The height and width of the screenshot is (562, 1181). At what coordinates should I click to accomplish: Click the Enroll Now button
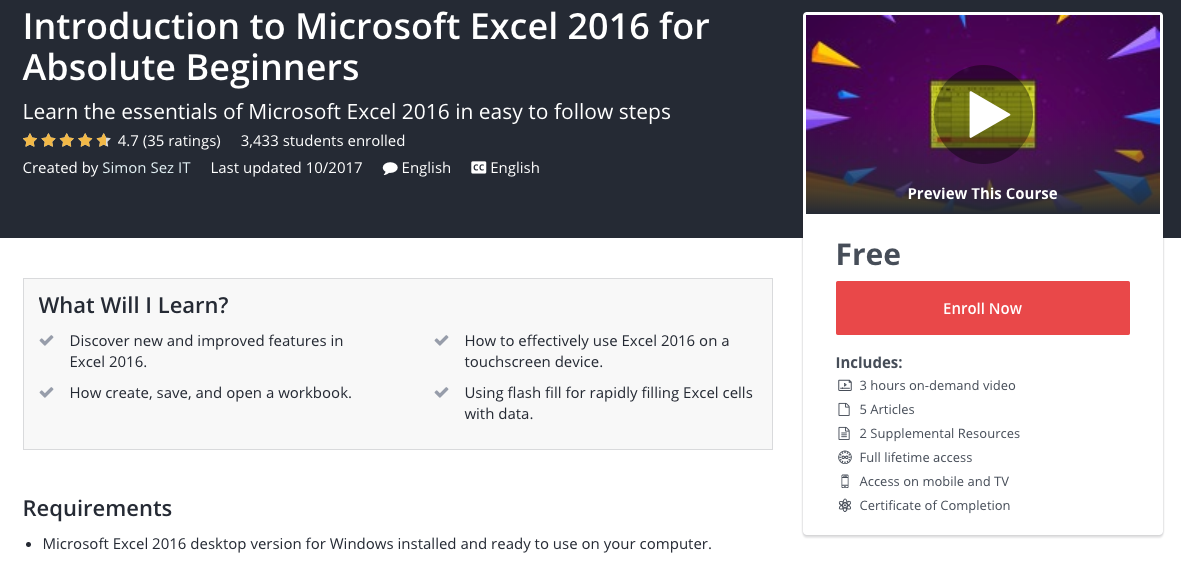(982, 308)
